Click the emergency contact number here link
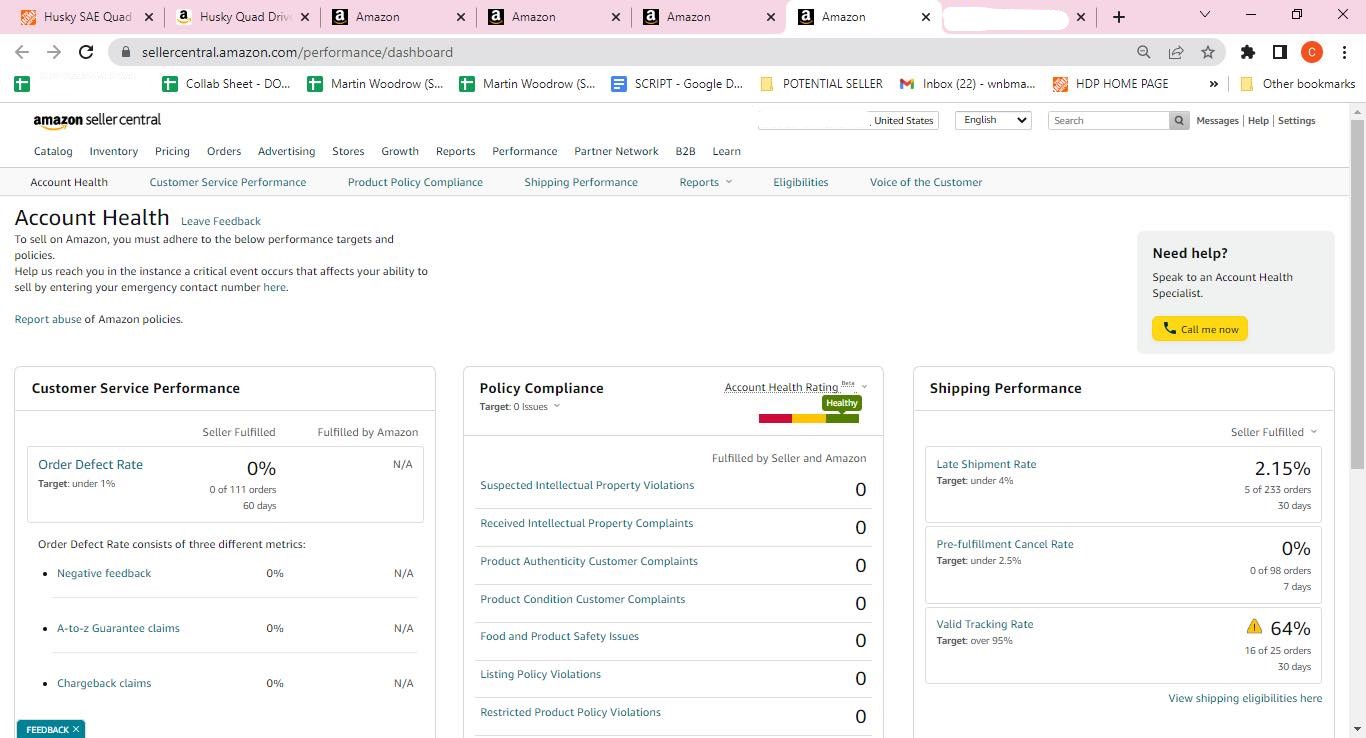 point(274,287)
